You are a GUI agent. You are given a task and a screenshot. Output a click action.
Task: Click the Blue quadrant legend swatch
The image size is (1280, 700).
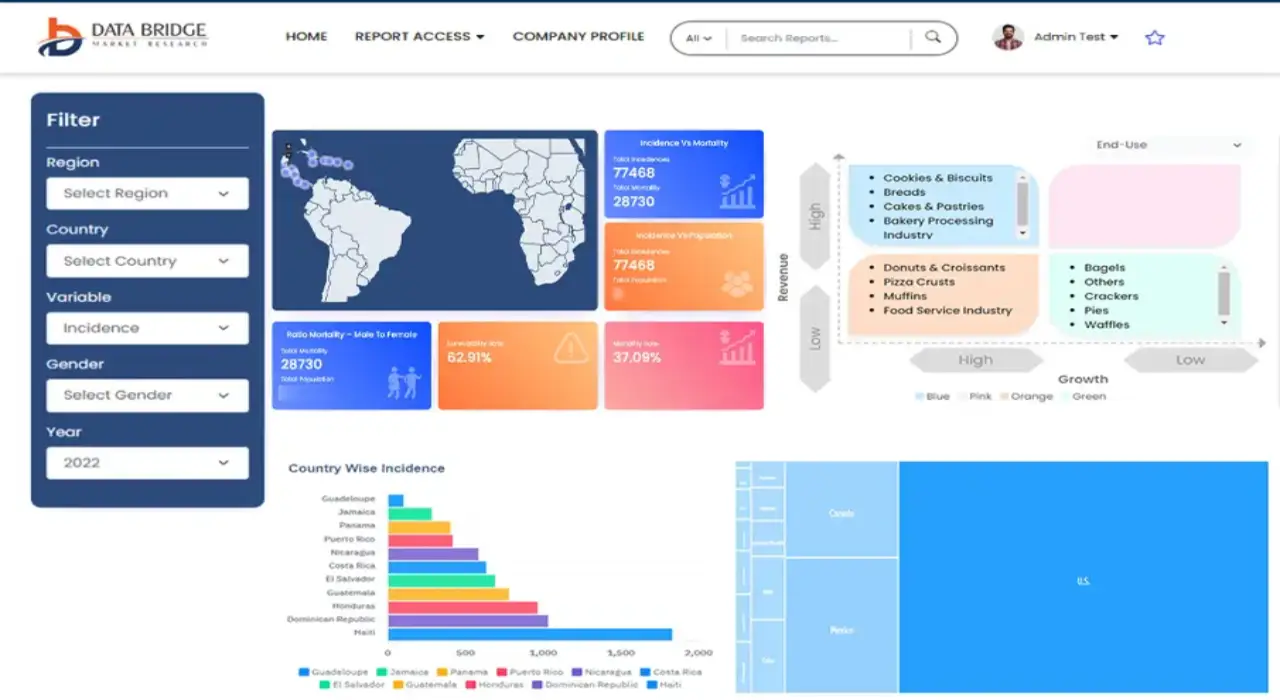(x=920, y=397)
